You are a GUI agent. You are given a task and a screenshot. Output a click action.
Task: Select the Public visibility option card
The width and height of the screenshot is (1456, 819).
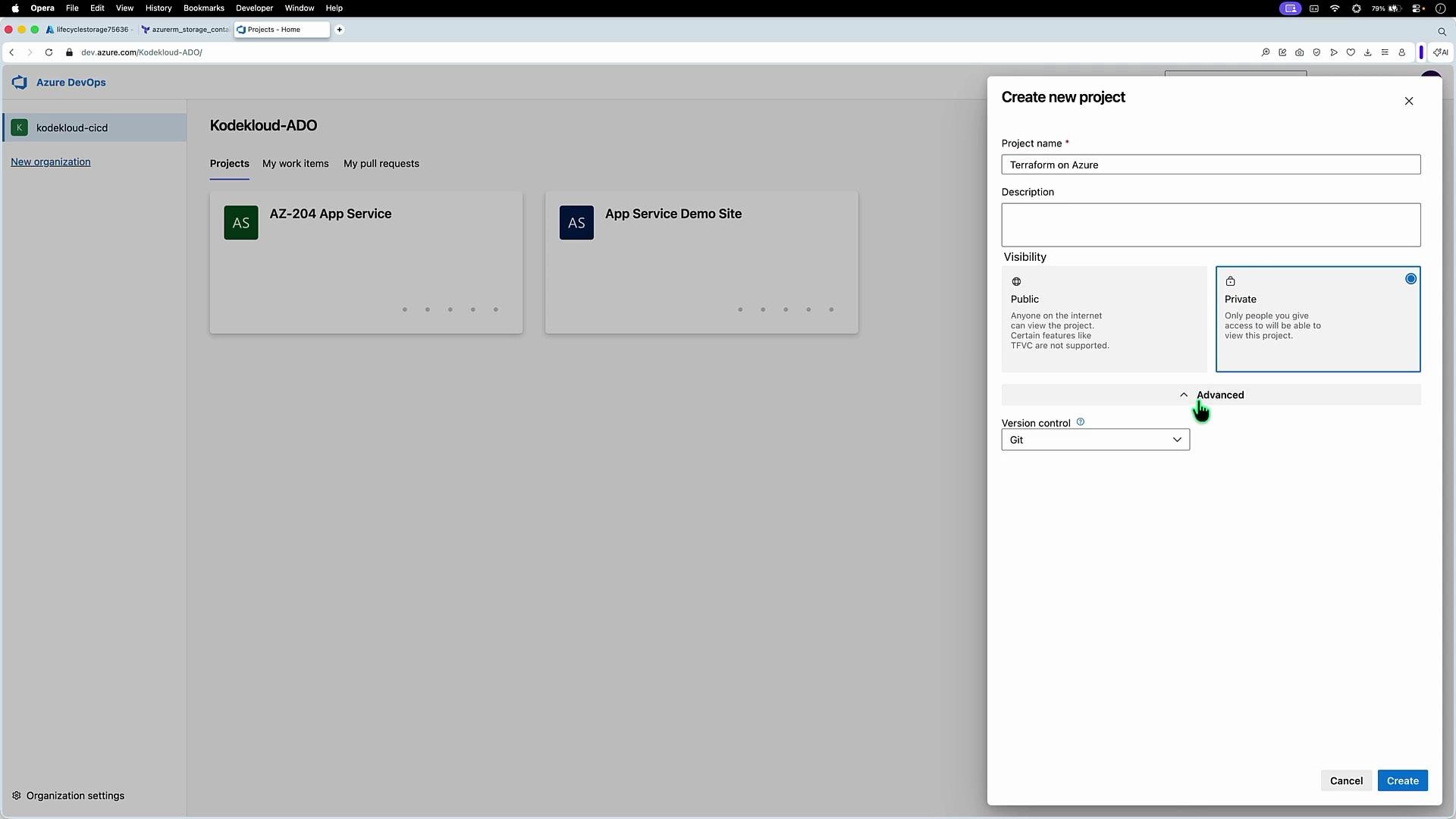coord(1104,319)
